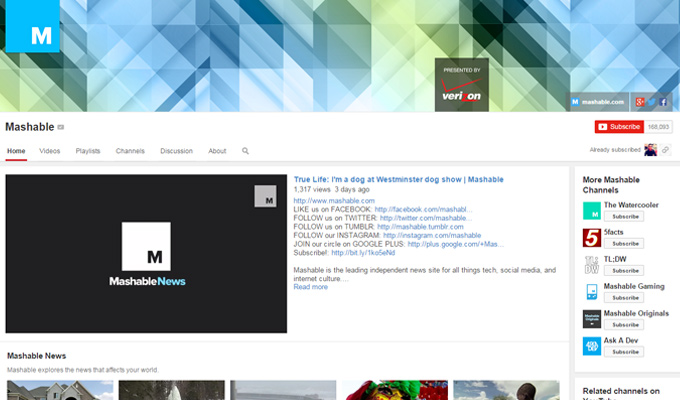
Task: Open the instagram.com/mashable link
Action: tap(432, 235)
